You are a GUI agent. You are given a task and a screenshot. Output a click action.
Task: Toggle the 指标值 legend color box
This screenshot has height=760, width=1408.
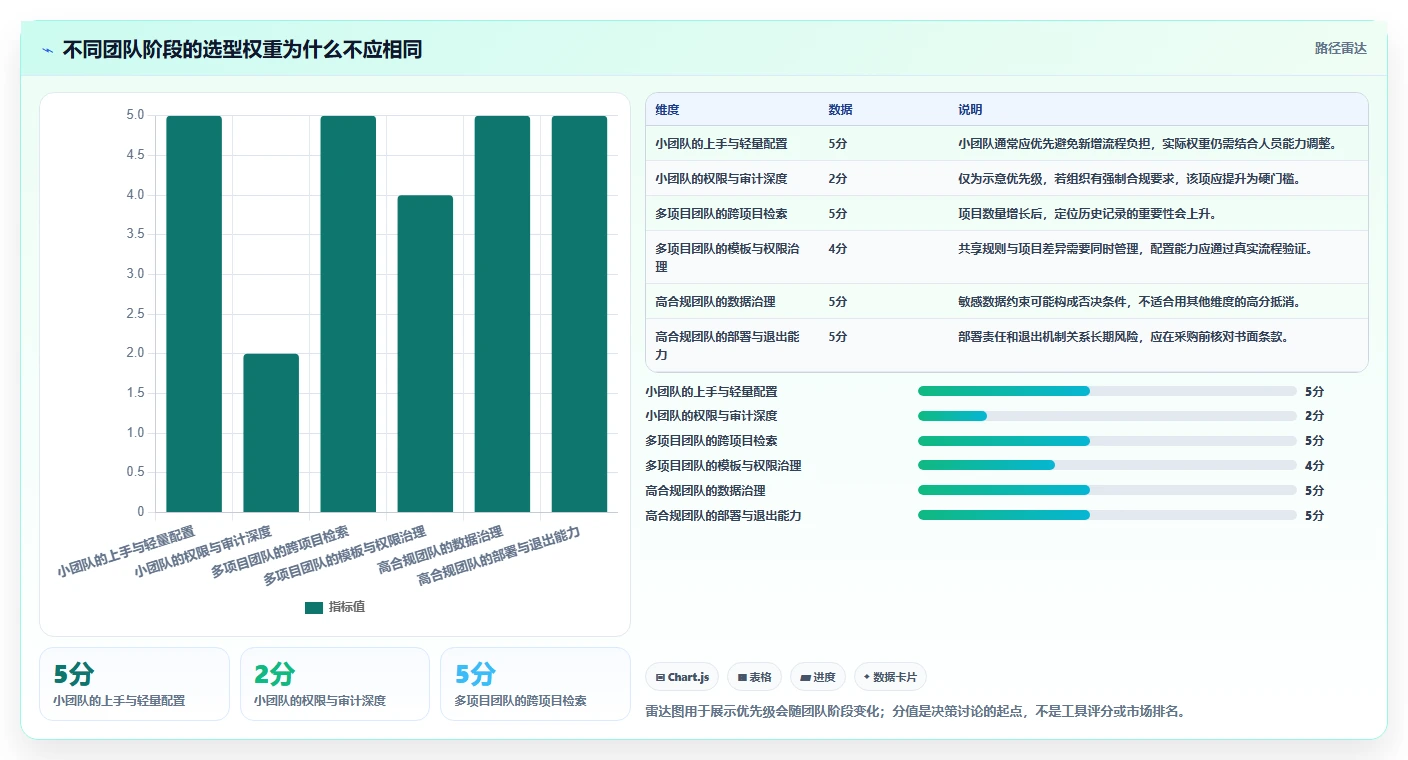pos(314,607)
